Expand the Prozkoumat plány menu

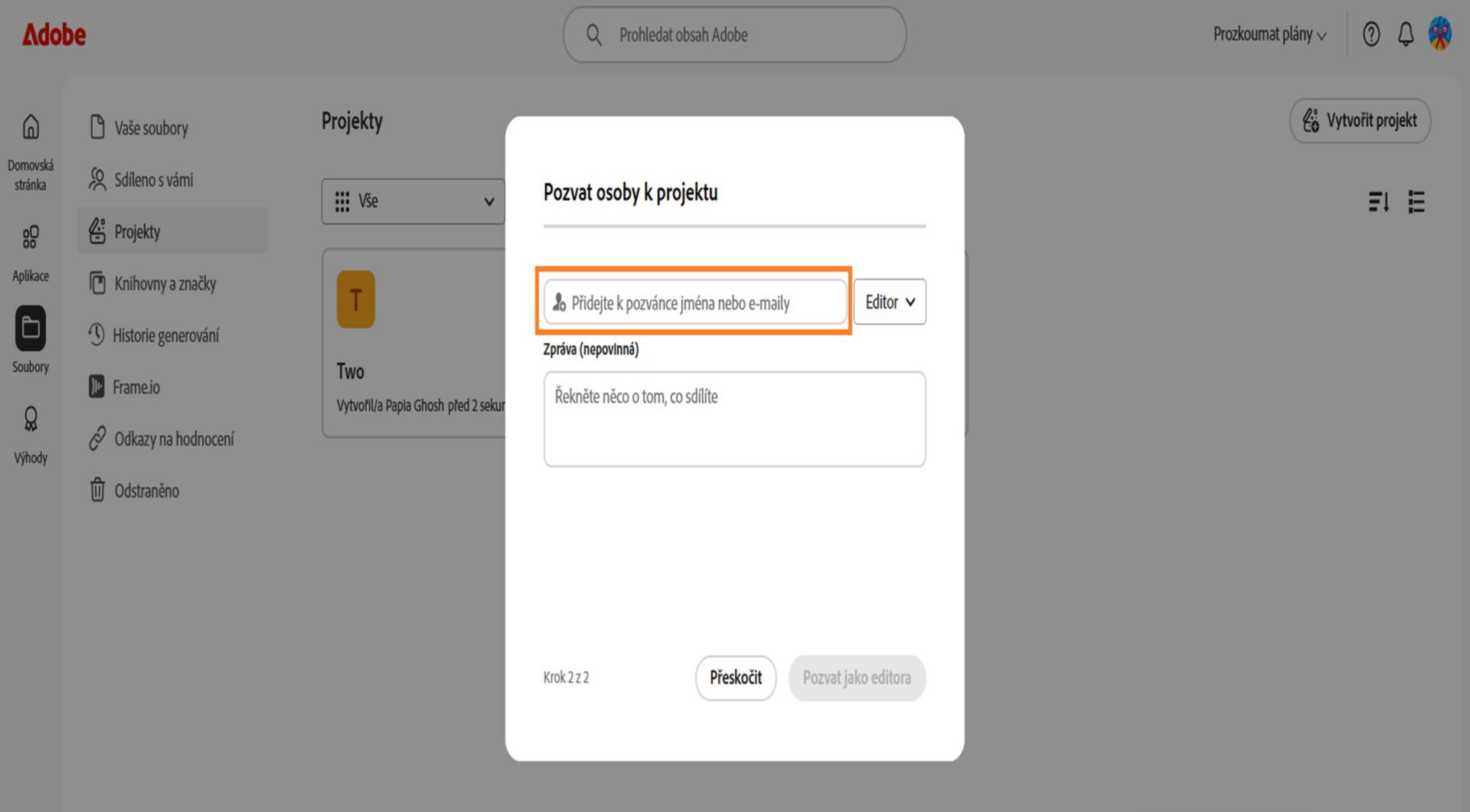tap(1269, 34)
